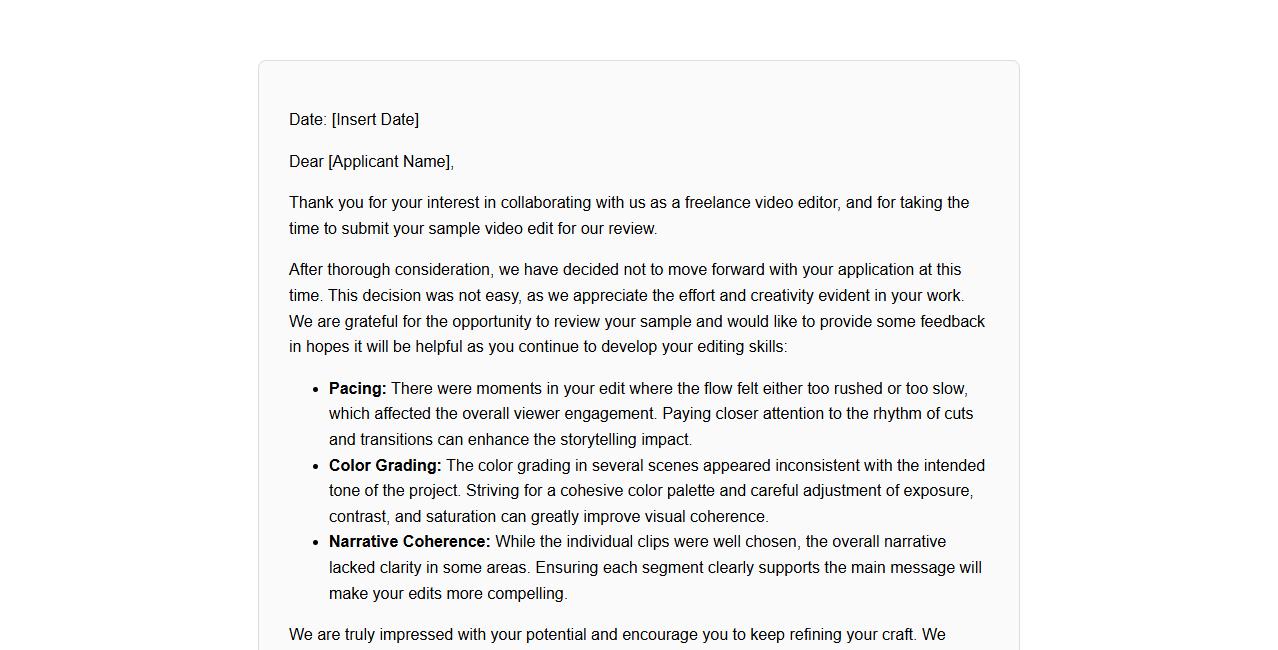Click the bold 'Color Grading:' heading
The image size is (1278, 650).
tap(385, 466)
